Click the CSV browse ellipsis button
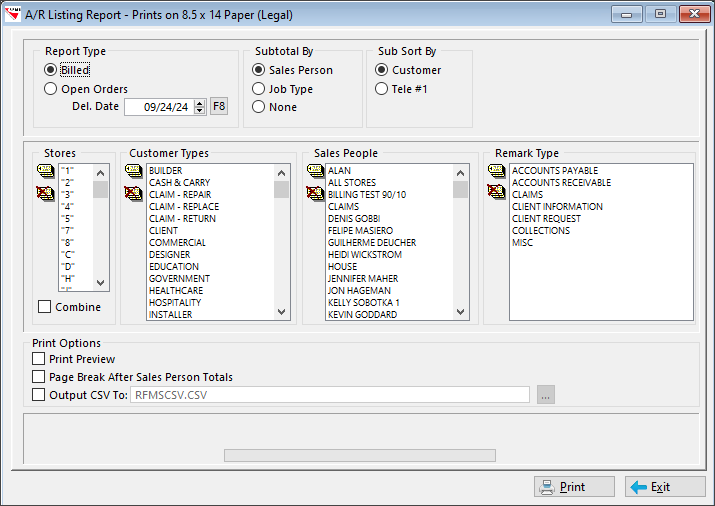Viewport: 715px width, 506px height. click(546, 395)
